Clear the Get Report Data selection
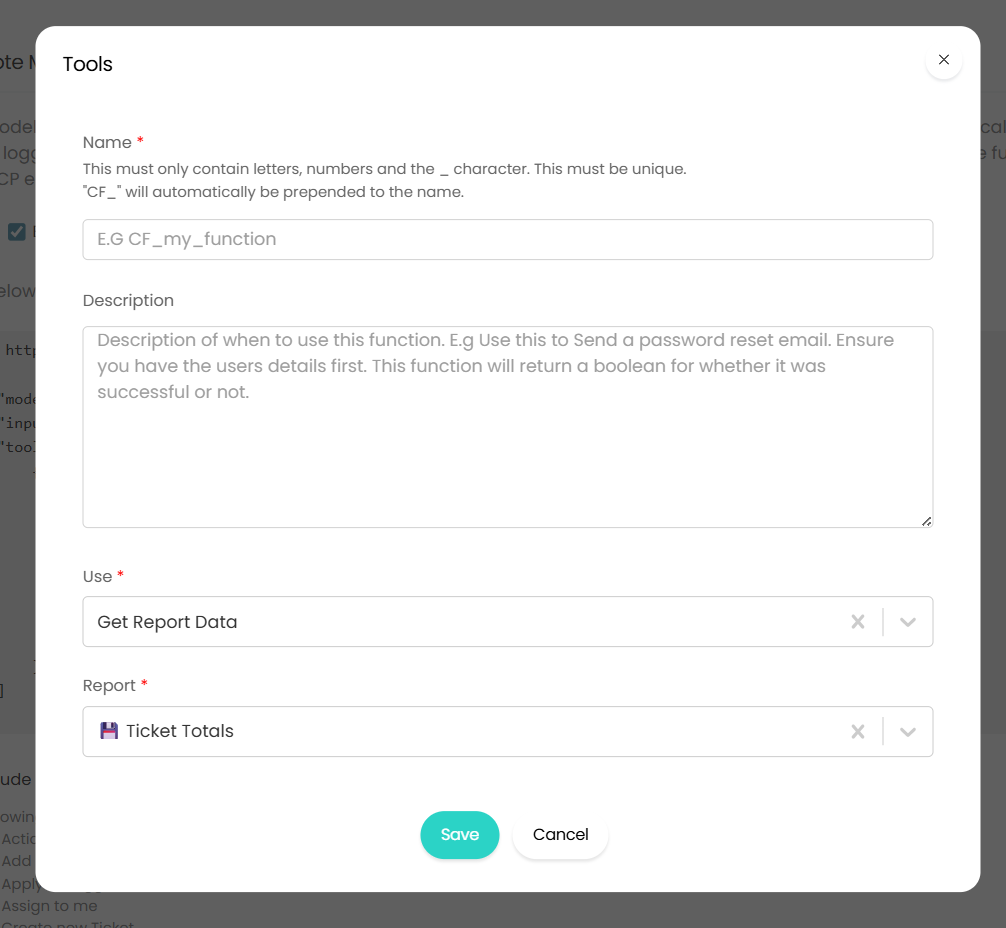 857,622
